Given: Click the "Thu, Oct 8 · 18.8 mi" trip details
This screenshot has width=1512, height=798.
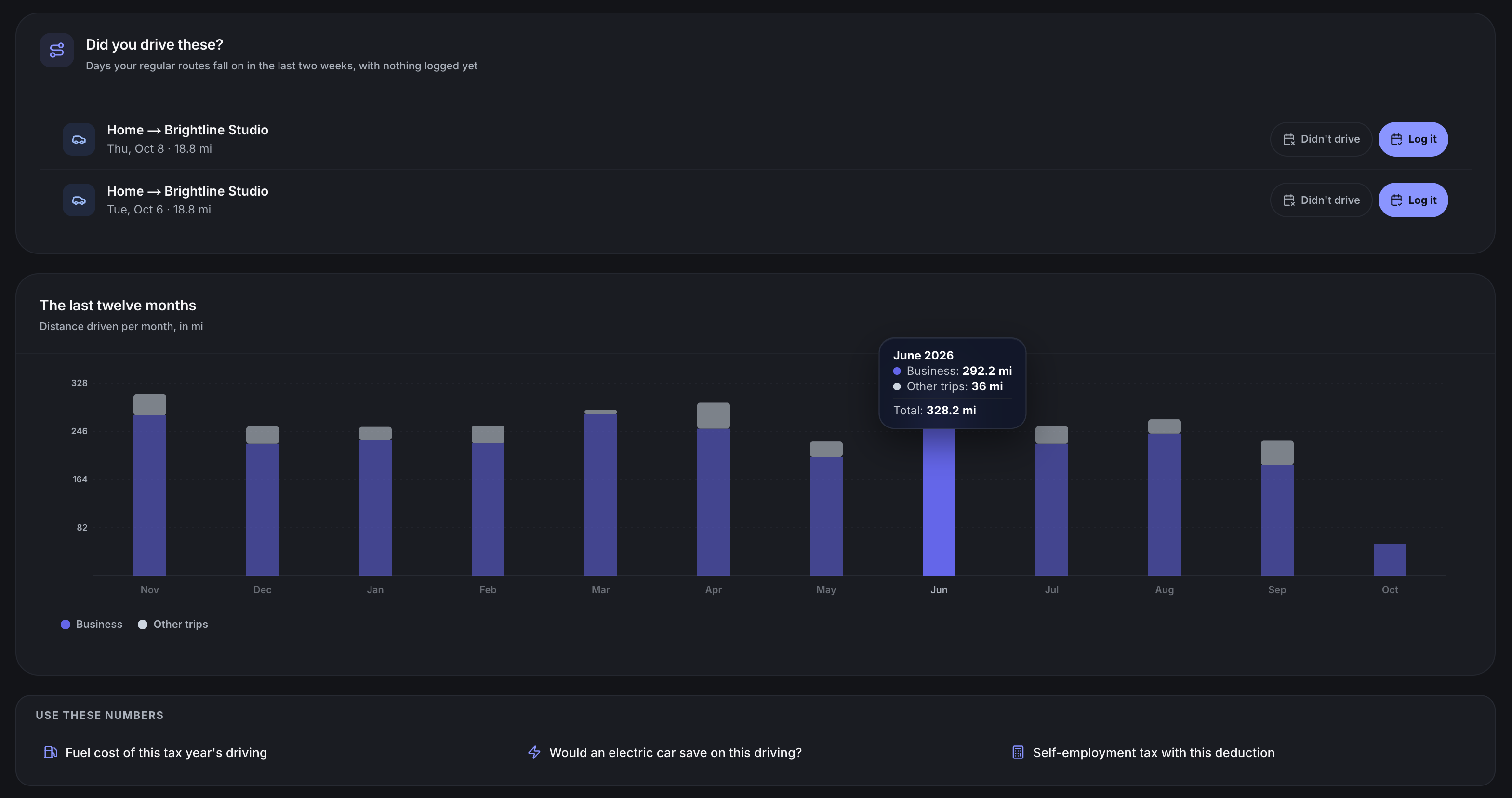Looking at the screenshot, I should coord(159,148).
